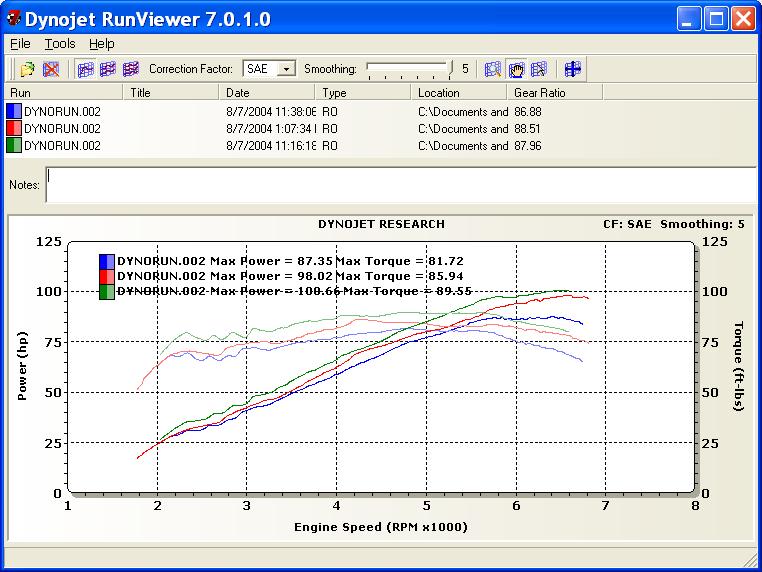Click the Run column header
762x572 pixels.
coord(63,92)
